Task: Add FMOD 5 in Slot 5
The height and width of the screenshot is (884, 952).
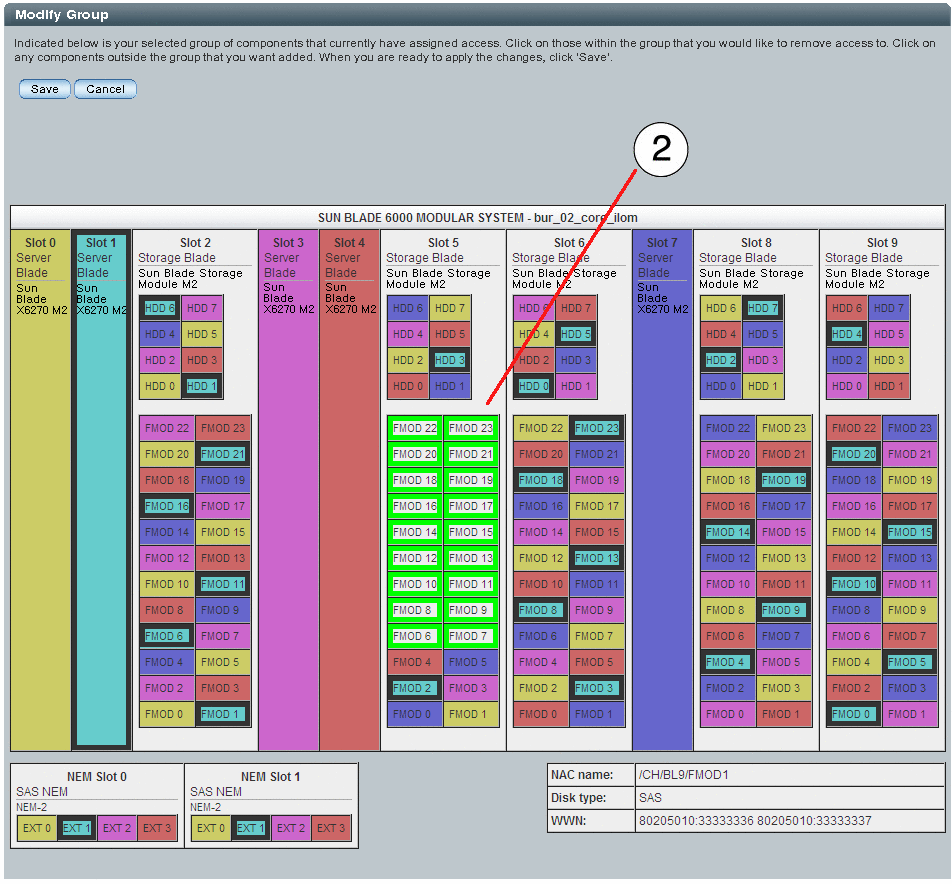Action: [x=471, y=662]
